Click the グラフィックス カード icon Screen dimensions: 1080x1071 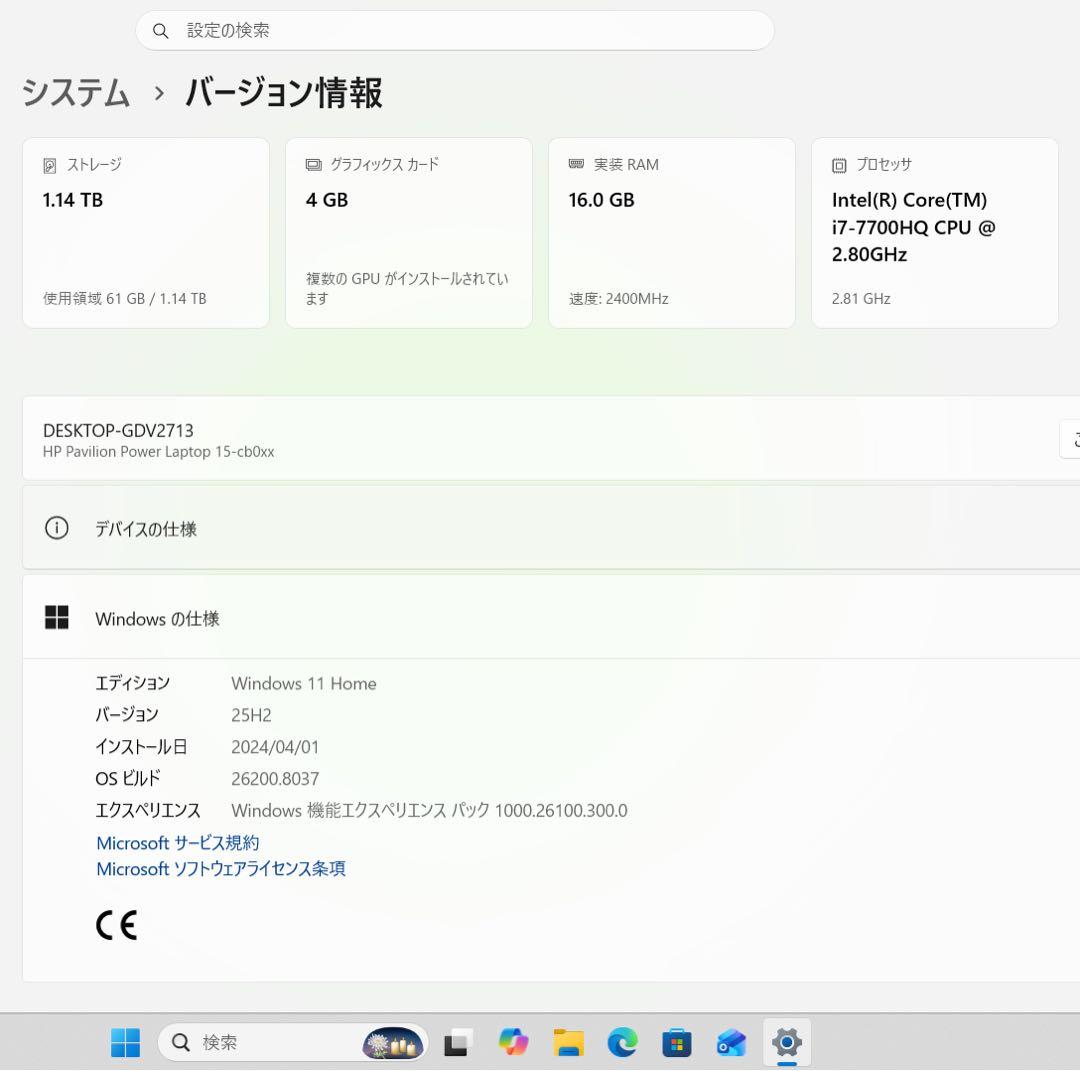(313, 165)
